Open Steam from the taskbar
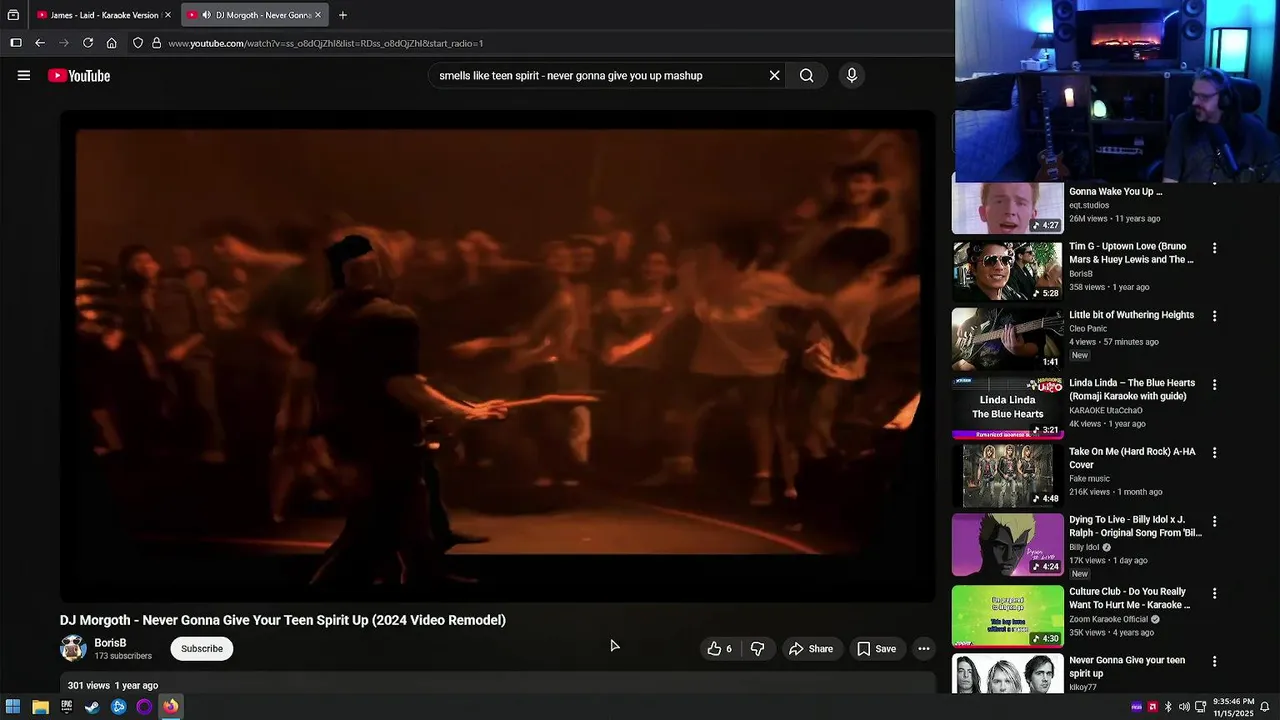 (x=92, y=707)
